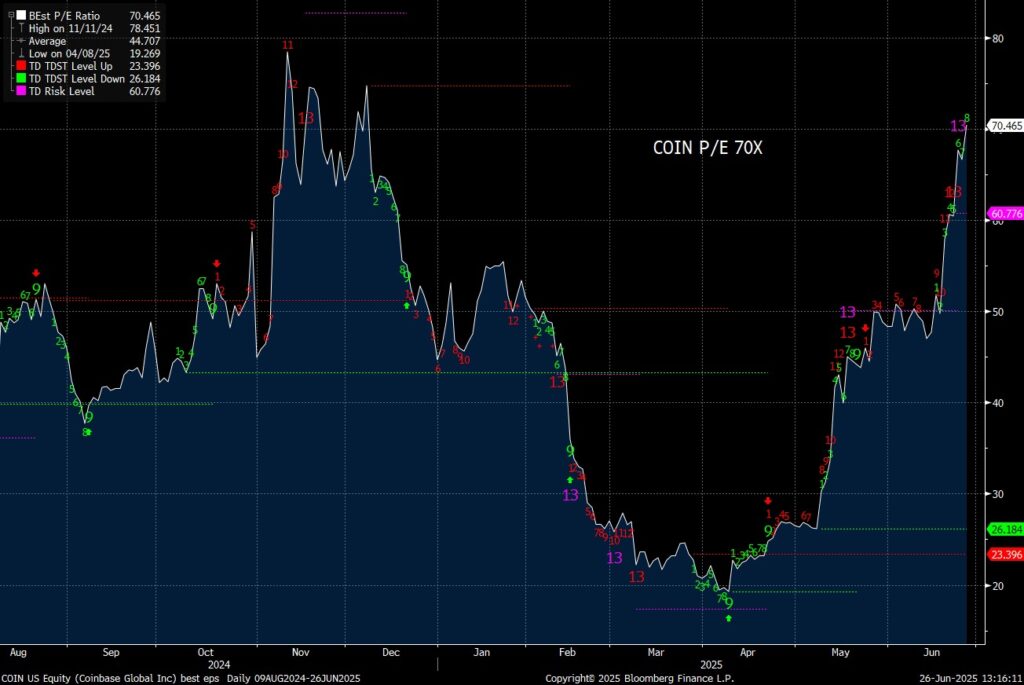Click the Oct label on the time axis
Screen dimensions: 1024x685
(x=206, y=652)
